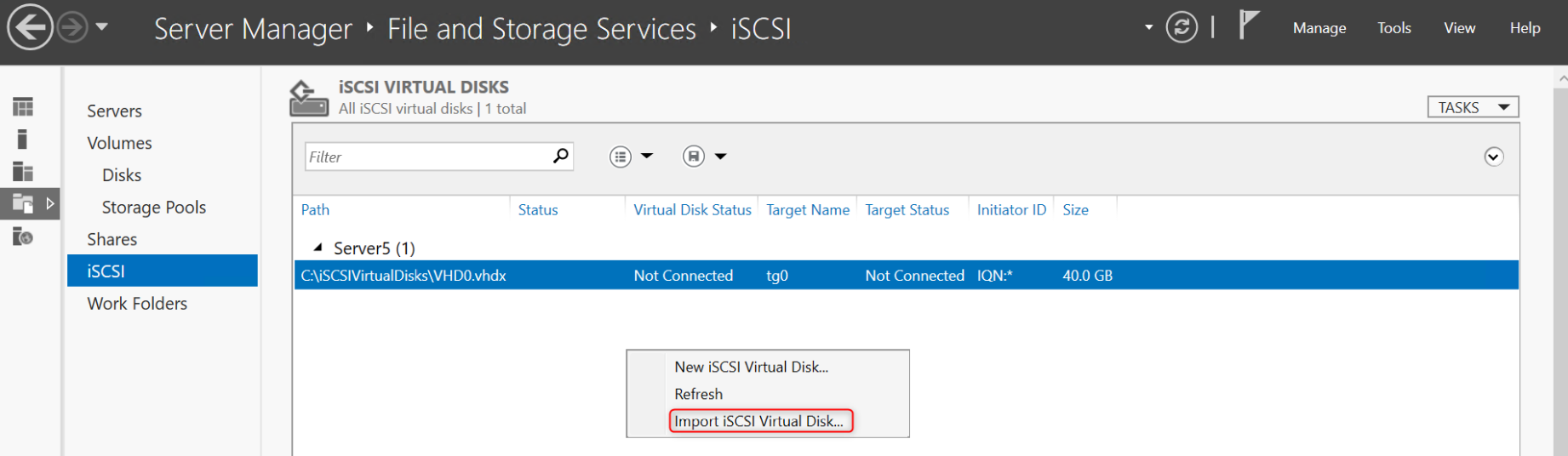Open the notifications flag
This screenshot has width=1568, height=456.
[x=1248, y=25]
